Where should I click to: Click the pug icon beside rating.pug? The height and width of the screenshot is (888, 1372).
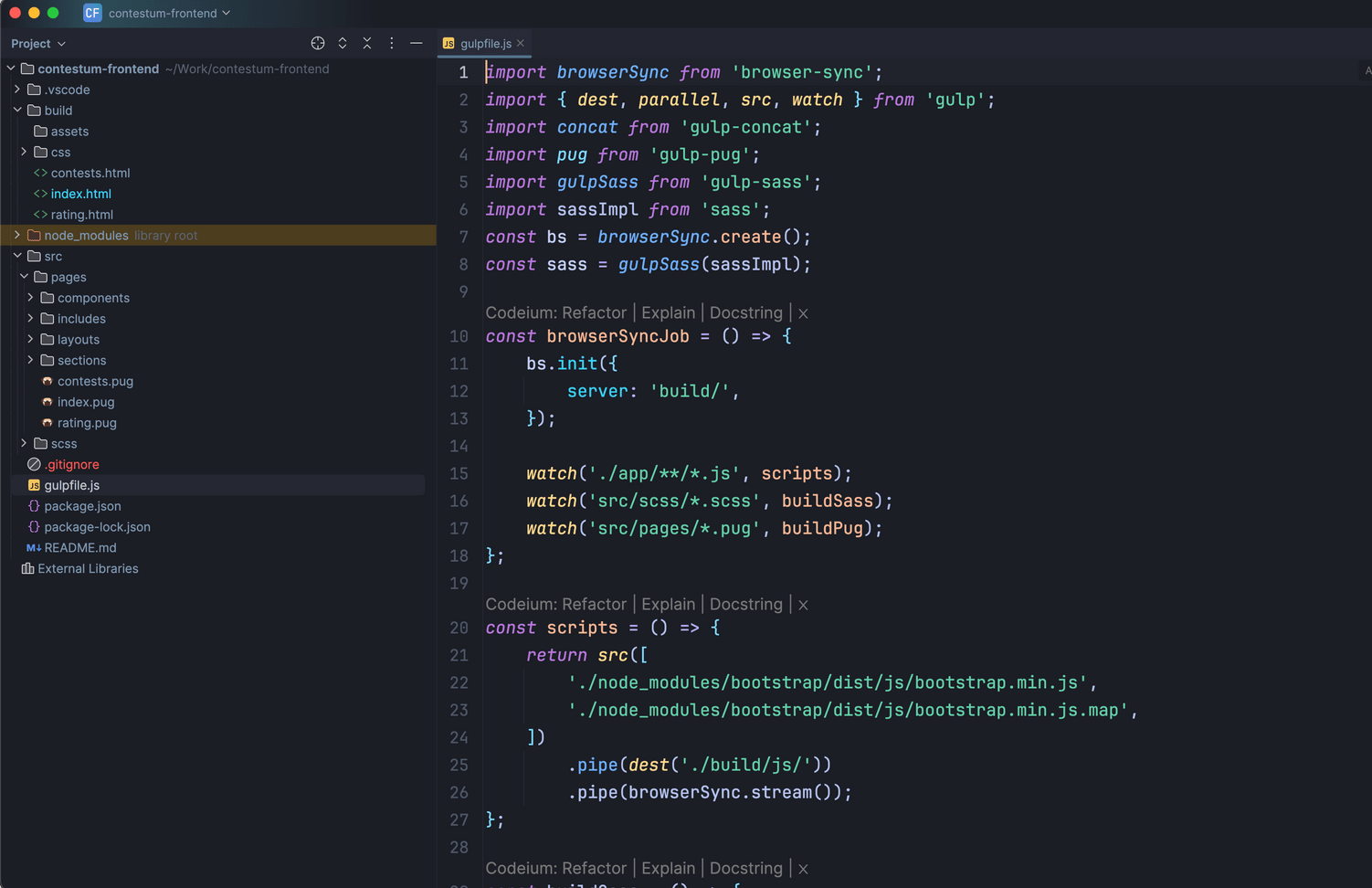(47, 423)
